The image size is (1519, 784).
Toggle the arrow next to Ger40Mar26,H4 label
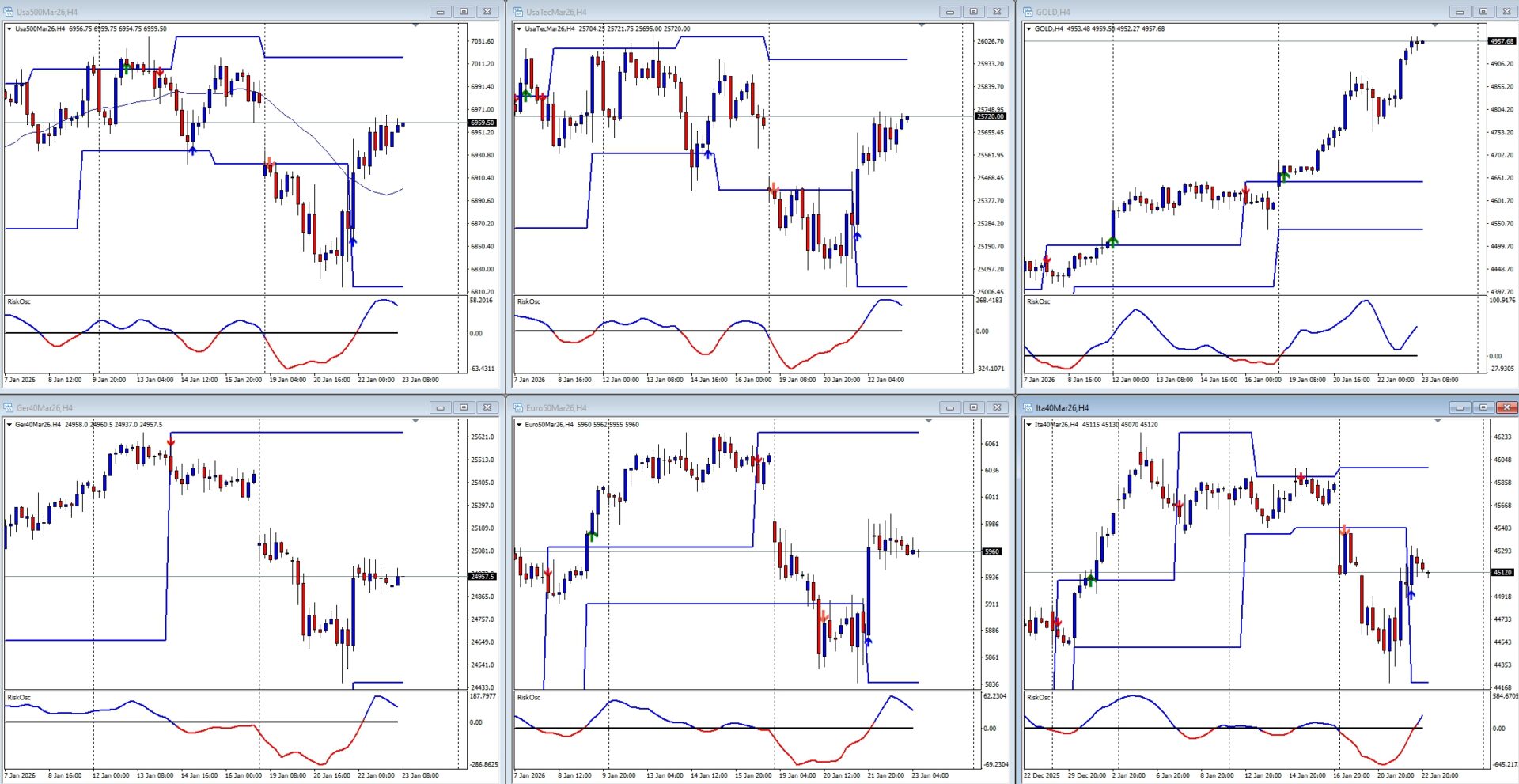9,425
